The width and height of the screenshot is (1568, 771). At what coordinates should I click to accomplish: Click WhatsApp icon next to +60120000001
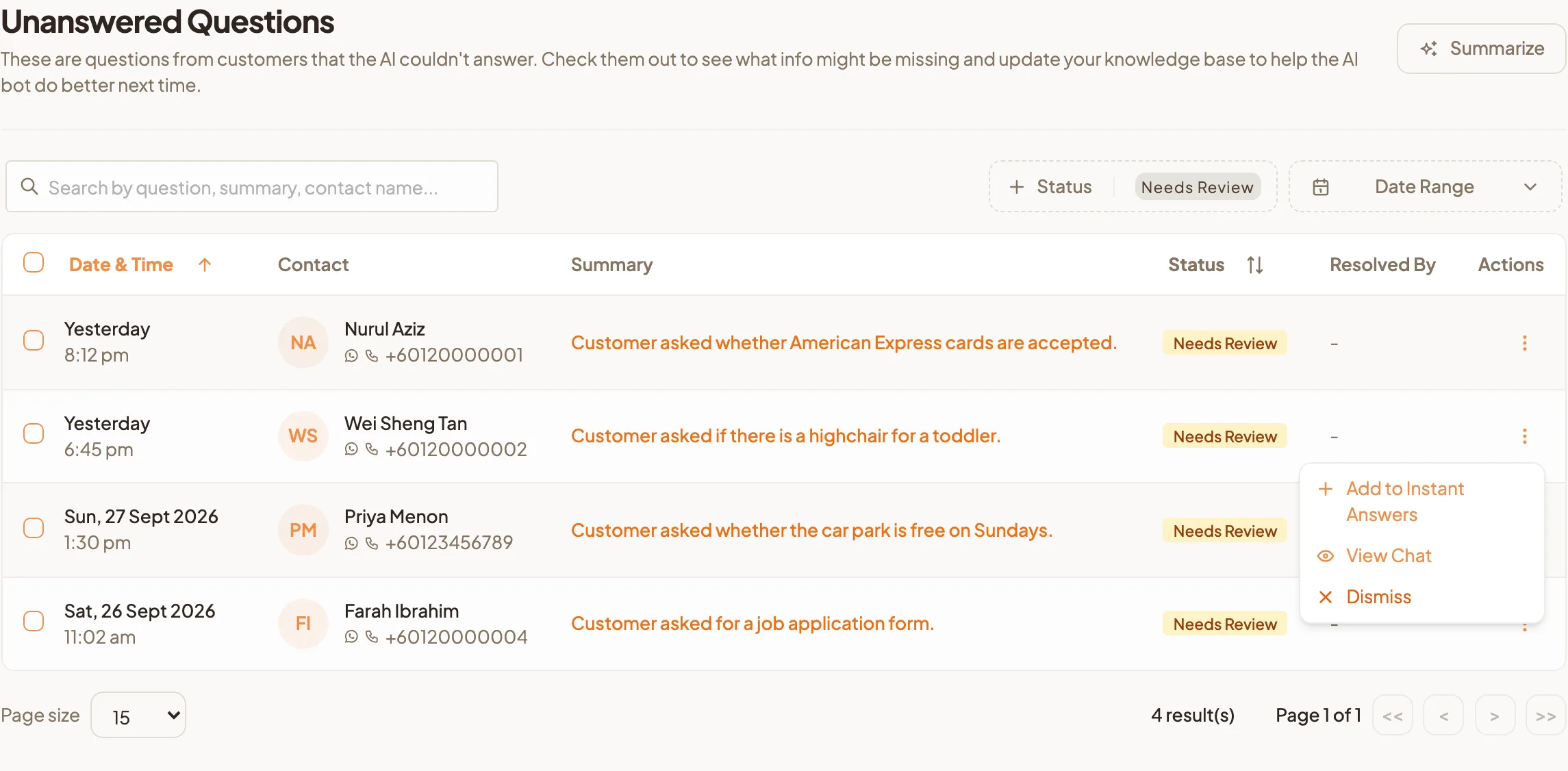tap(351, 356)
